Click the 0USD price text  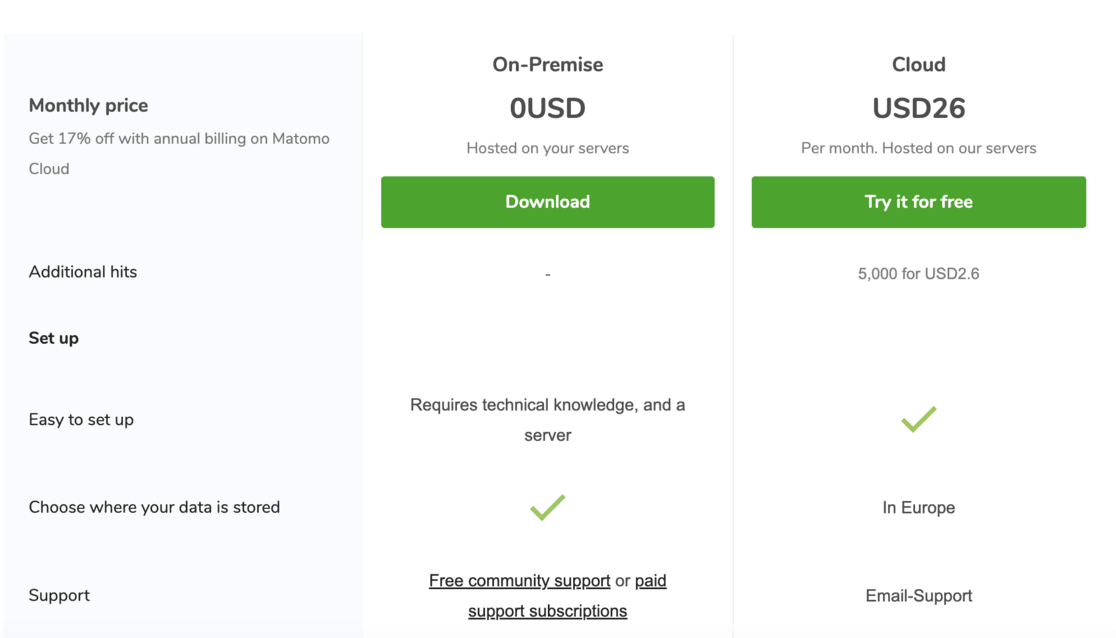[547, 108]
